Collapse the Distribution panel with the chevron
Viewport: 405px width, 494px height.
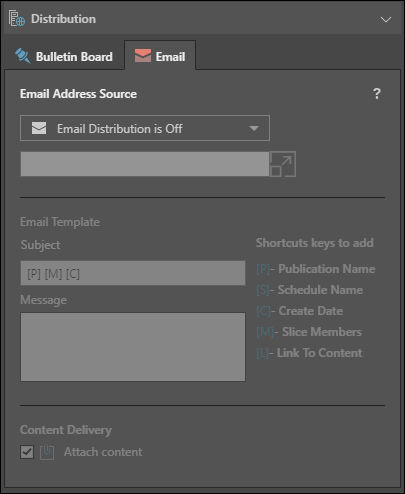point(386,20)
